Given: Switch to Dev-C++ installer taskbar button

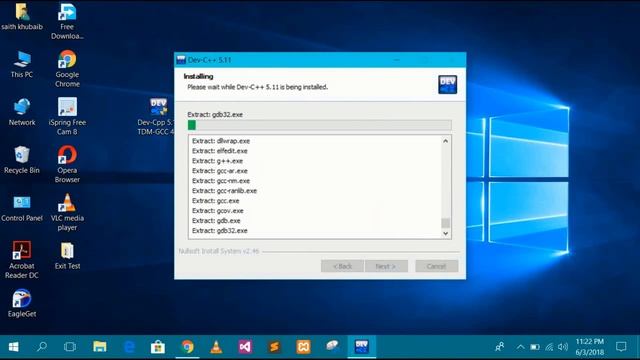Looking at the screenshot, I should [362, 347].
